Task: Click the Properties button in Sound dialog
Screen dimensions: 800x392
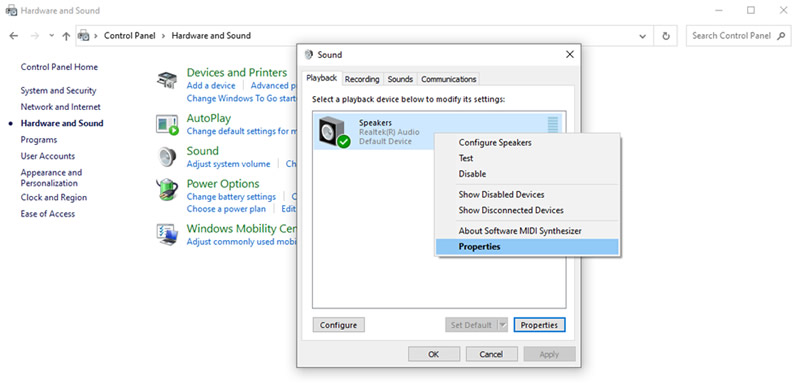Action: (x=539, y=325)
